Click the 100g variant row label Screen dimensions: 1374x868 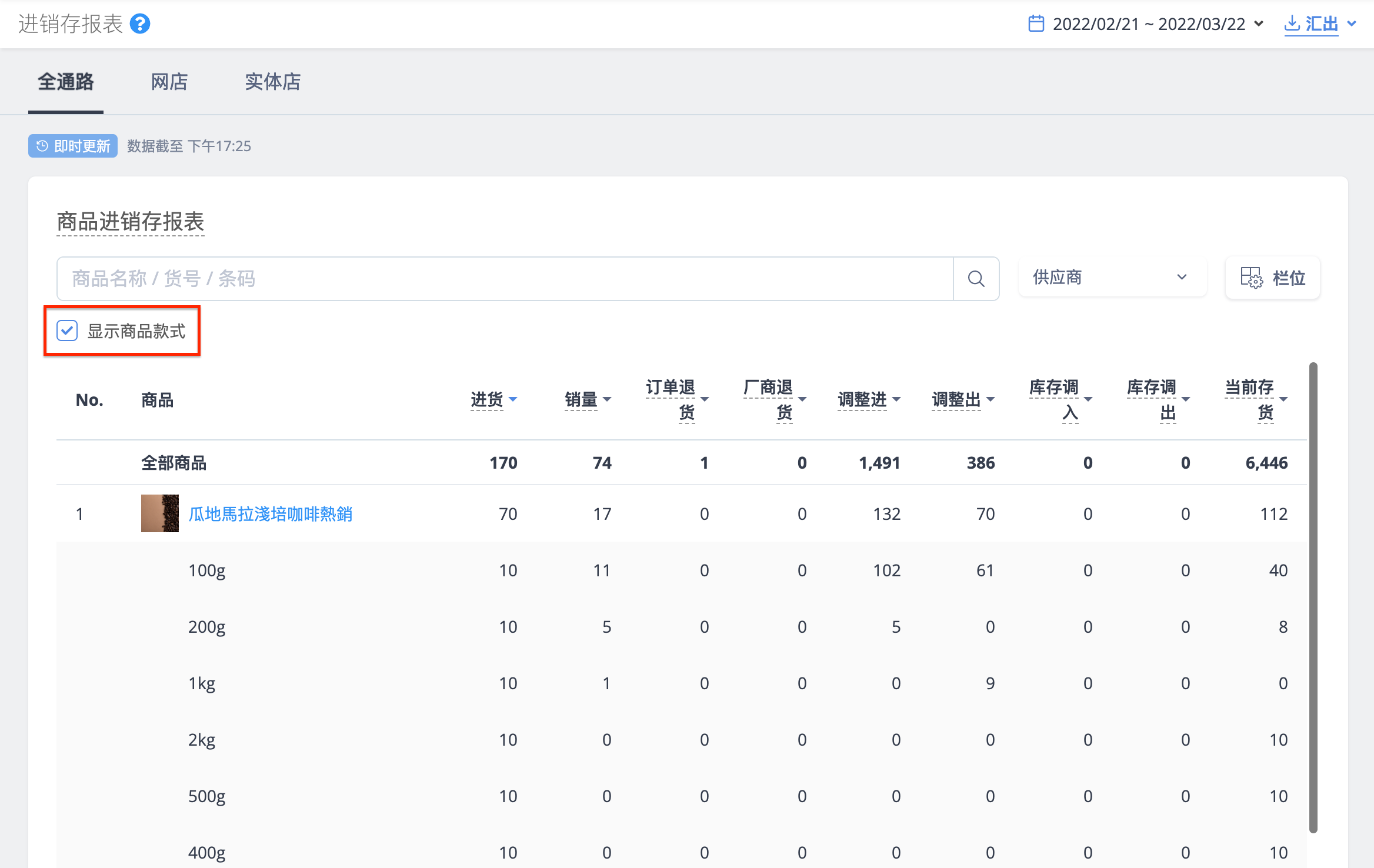(x=206, y=570)
